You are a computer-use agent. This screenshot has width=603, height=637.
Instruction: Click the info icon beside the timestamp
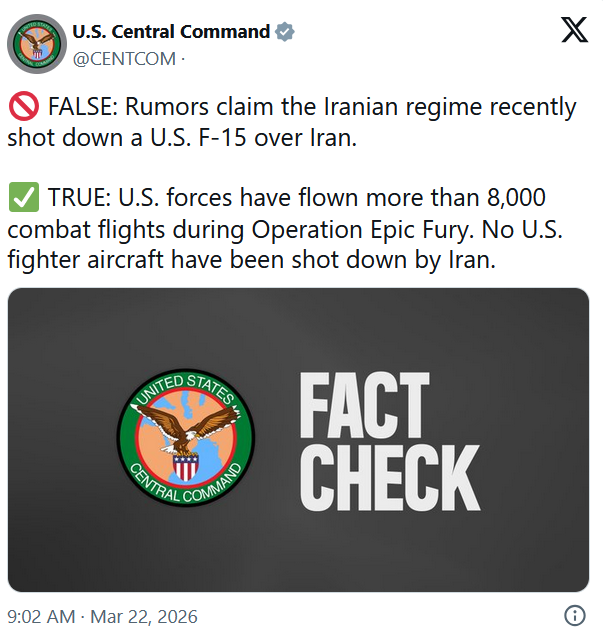pyautogui.click(x=575, y=615)
